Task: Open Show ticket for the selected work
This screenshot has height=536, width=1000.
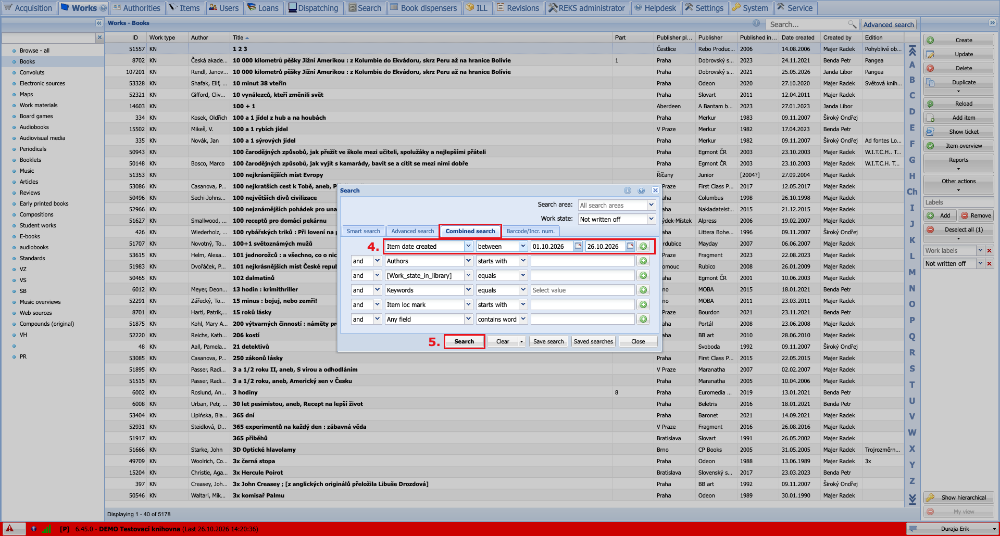Action: point(959,131)
